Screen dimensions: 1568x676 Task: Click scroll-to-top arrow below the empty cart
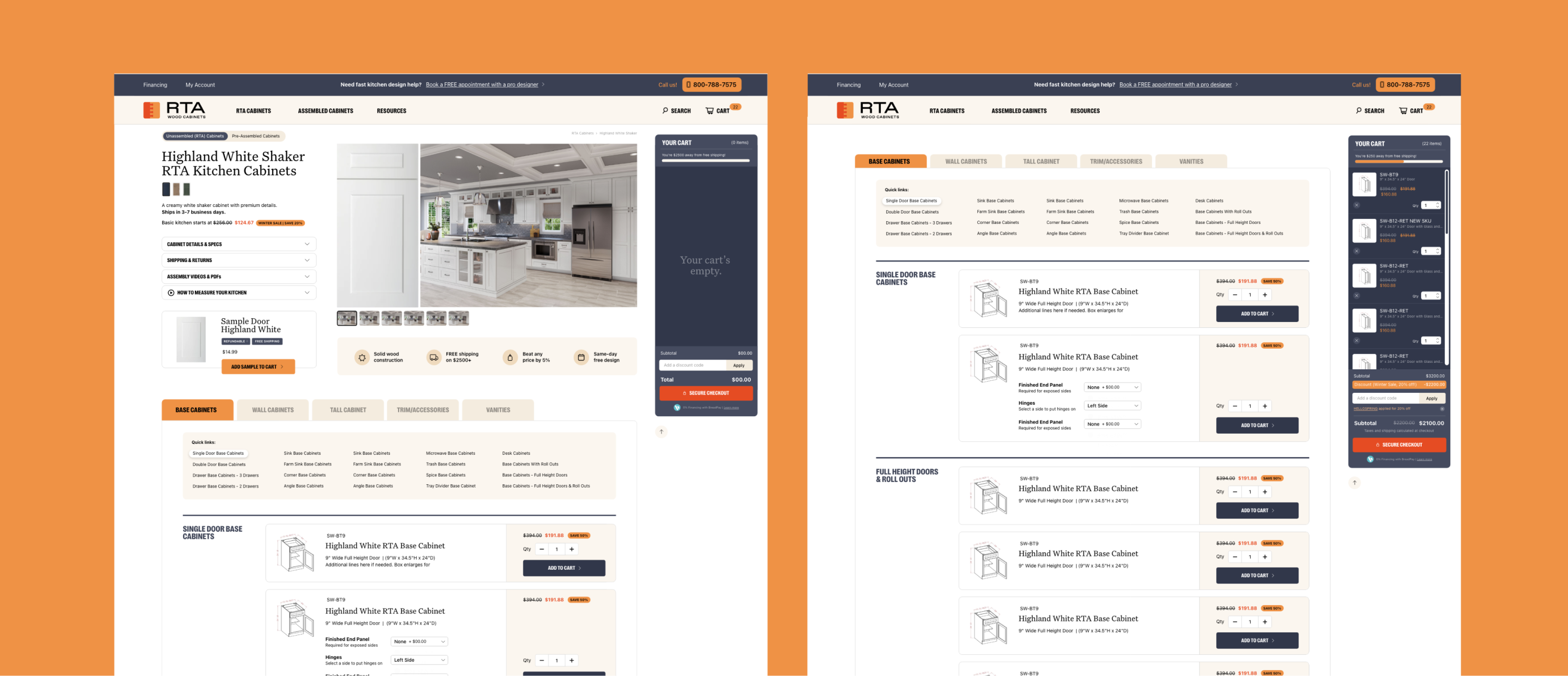point(661,432)
